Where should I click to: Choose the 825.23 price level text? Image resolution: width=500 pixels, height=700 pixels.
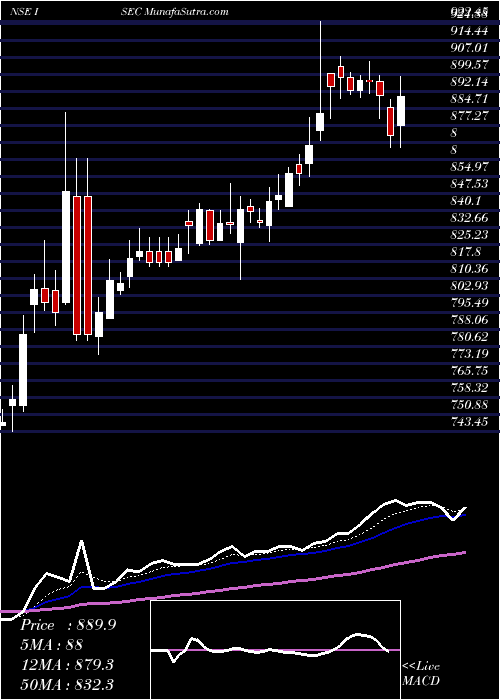469,235
